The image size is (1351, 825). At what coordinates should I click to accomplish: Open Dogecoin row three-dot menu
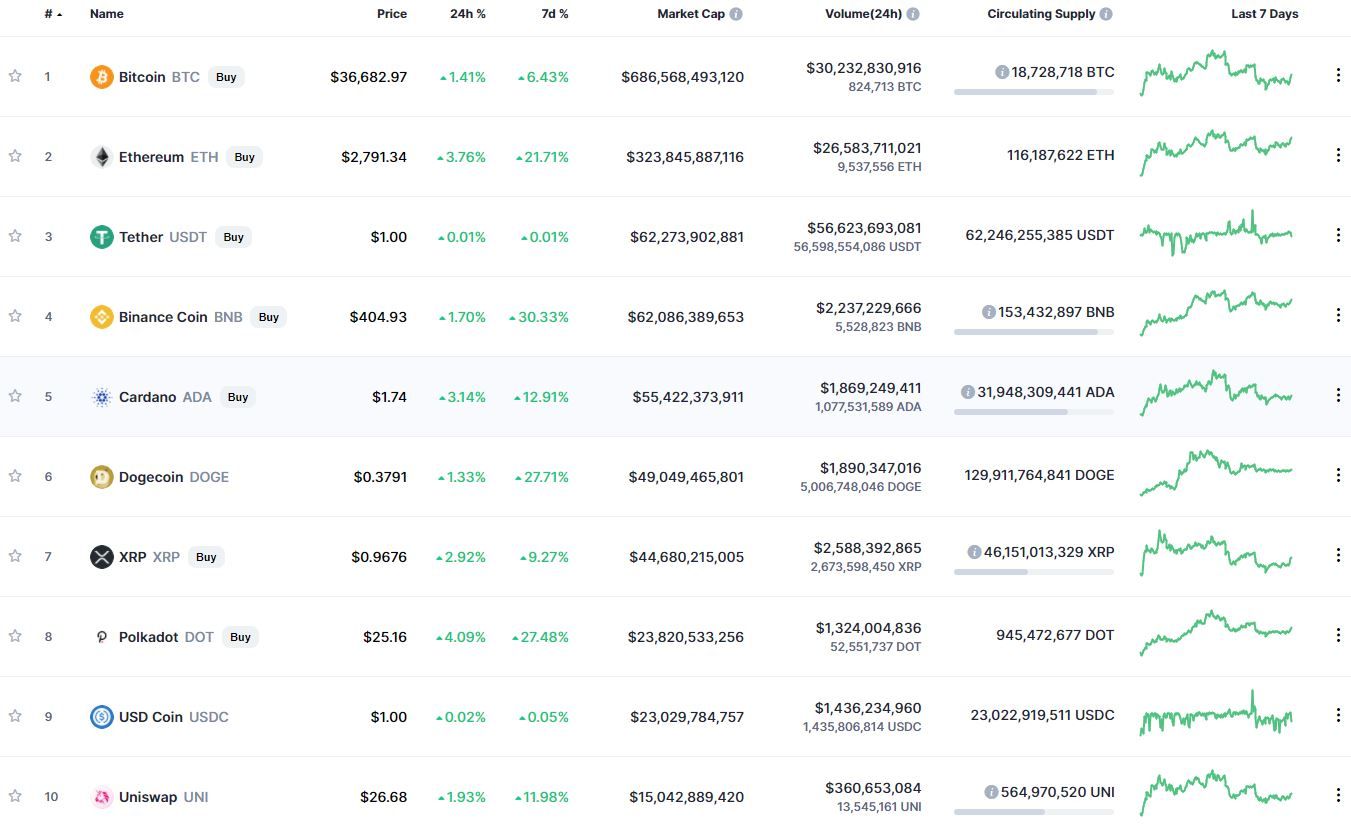click(x=1338, y=476)
